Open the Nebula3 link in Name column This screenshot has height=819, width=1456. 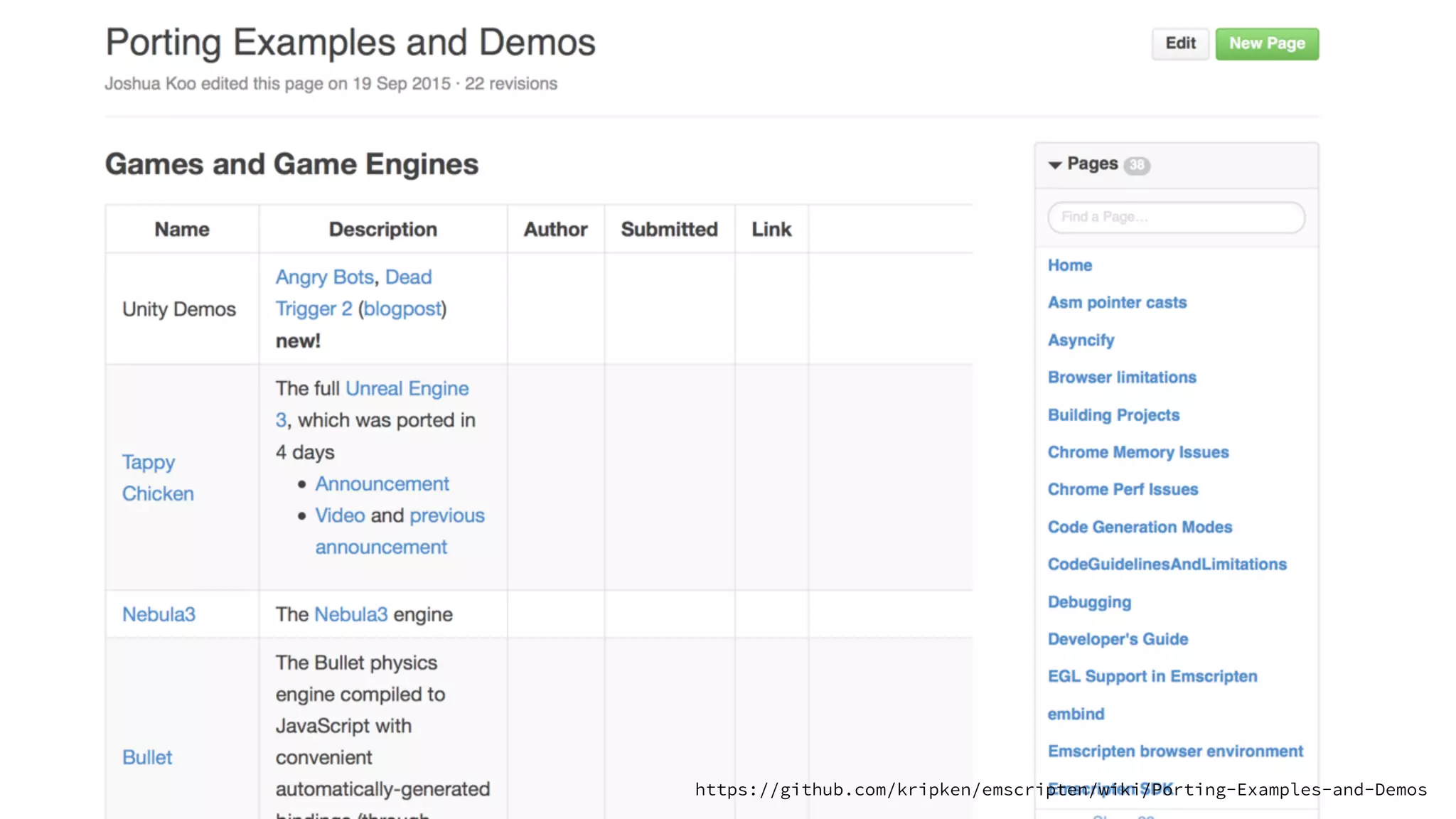[159, 615]
